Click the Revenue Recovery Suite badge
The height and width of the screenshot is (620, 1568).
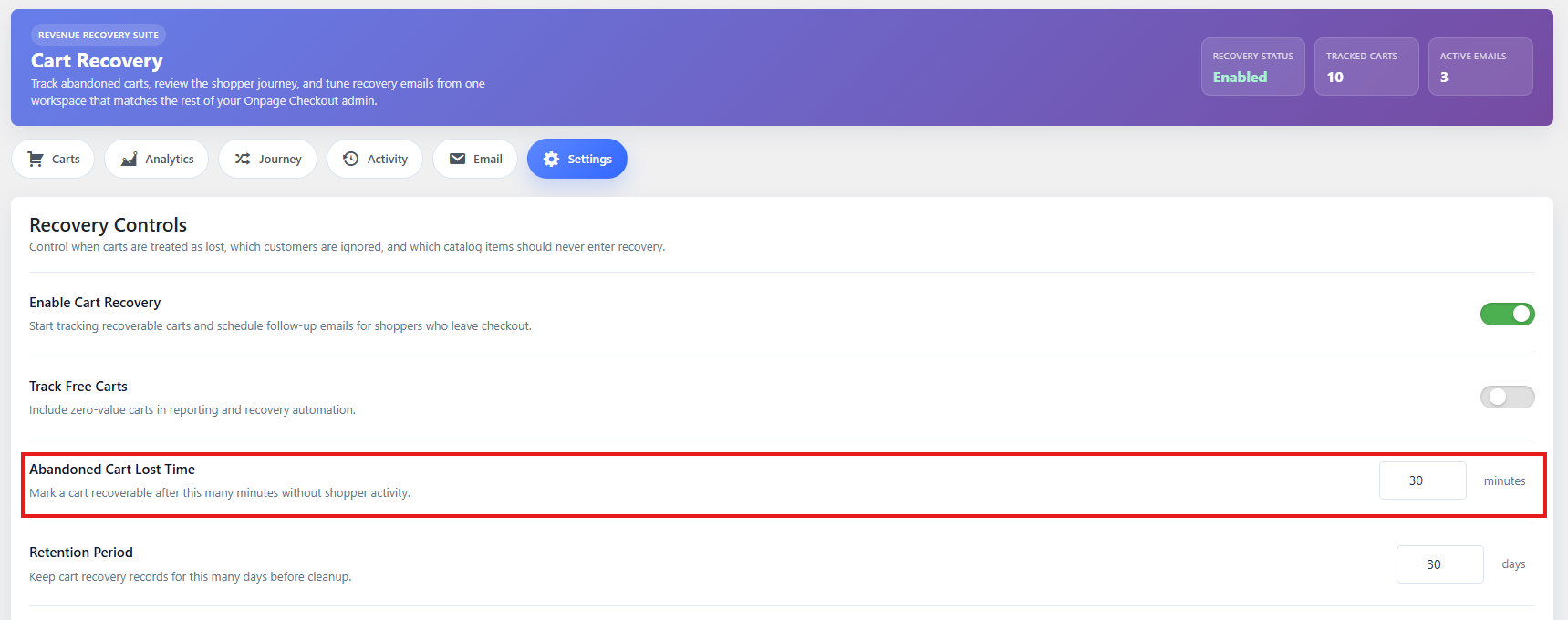tap(99, 35)
